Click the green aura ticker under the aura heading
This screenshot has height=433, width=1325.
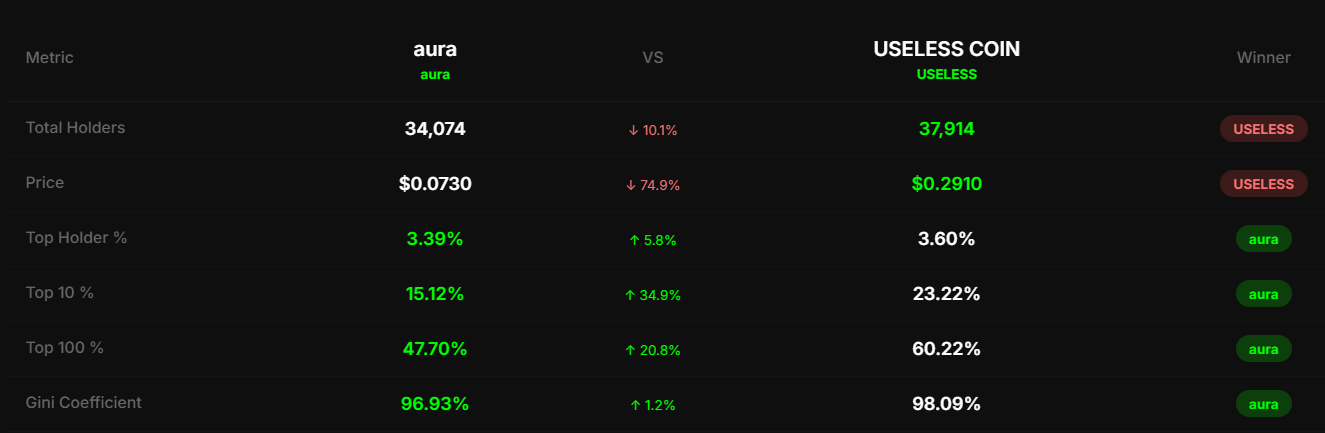(435, 74)
